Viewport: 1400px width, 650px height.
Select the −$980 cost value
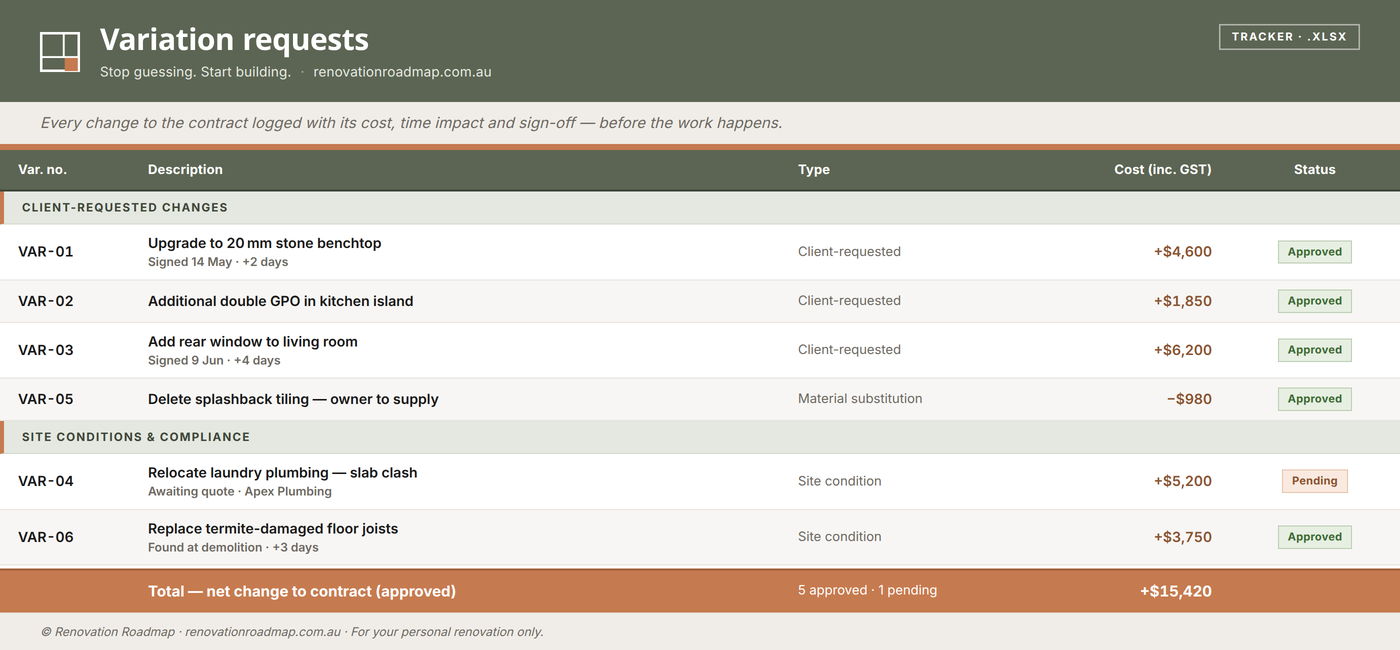pyautogui.click(x=1189, y=399)
